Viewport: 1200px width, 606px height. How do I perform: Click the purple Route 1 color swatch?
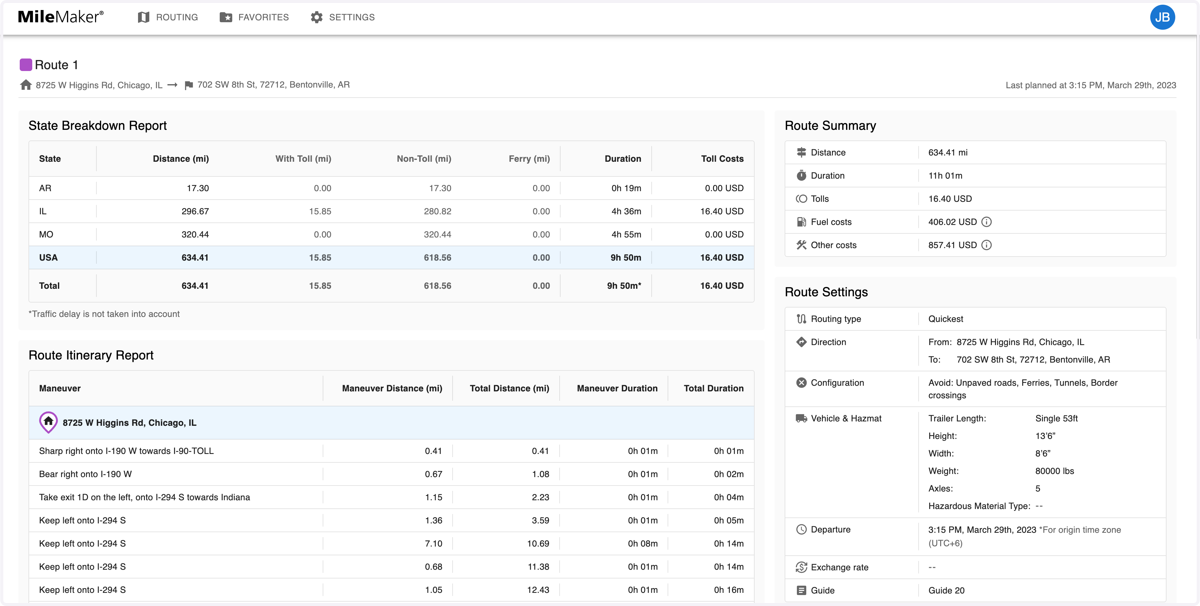[26, 64]
